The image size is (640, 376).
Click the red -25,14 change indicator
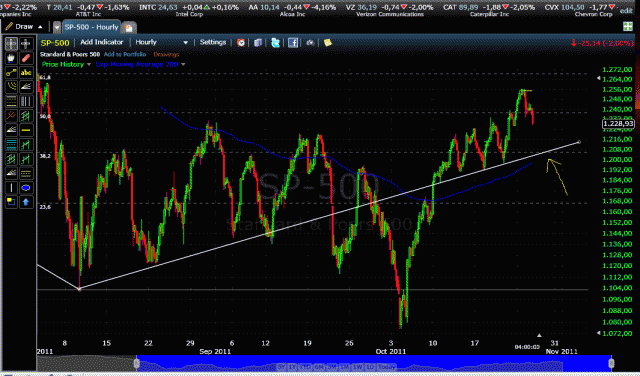(x=602, y=43)
